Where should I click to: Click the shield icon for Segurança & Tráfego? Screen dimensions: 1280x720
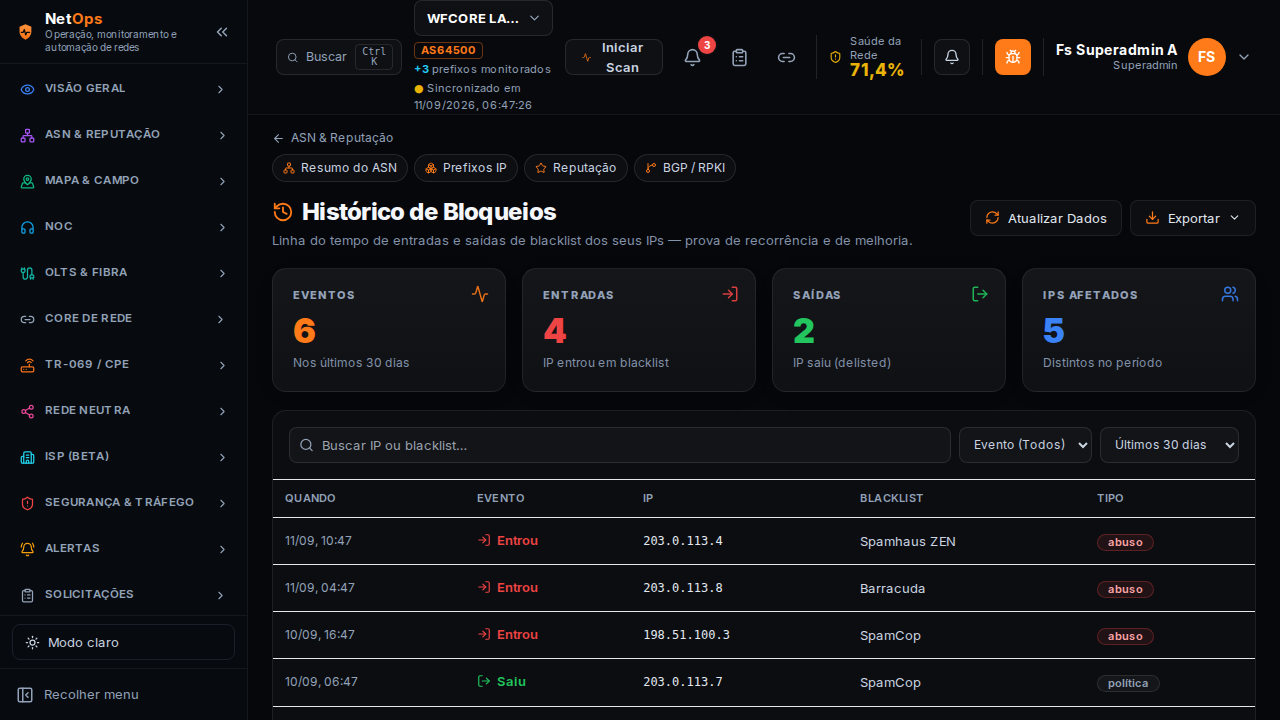(28, 503)
